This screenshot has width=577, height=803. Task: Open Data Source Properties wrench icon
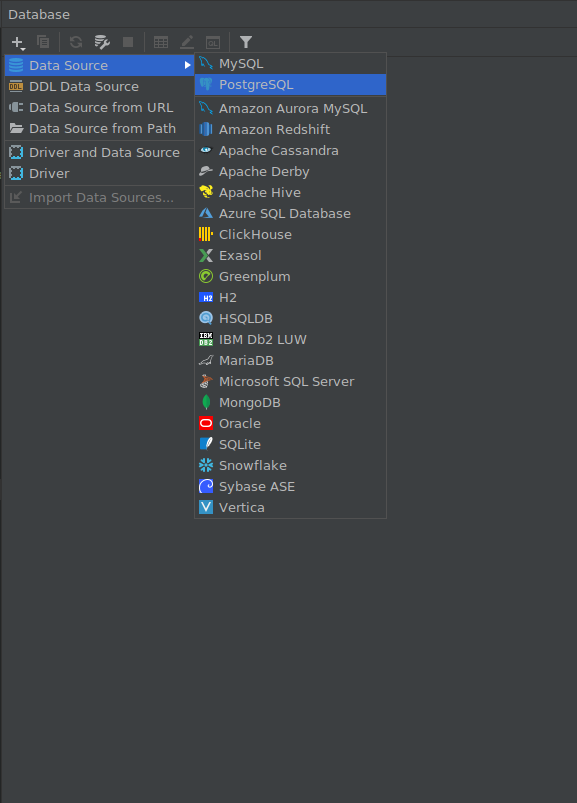pos(102,42)
